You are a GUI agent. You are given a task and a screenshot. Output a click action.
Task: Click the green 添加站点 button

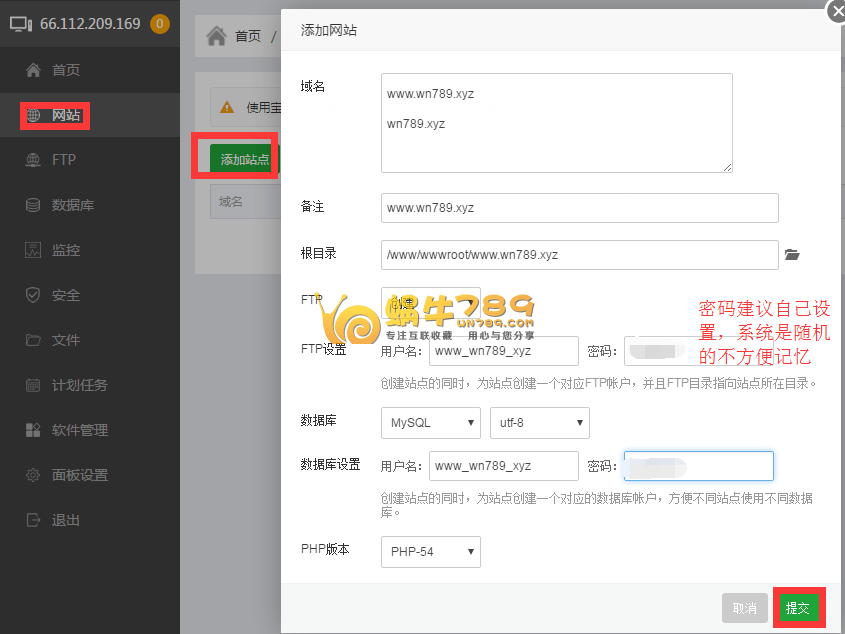coord(239,157)
